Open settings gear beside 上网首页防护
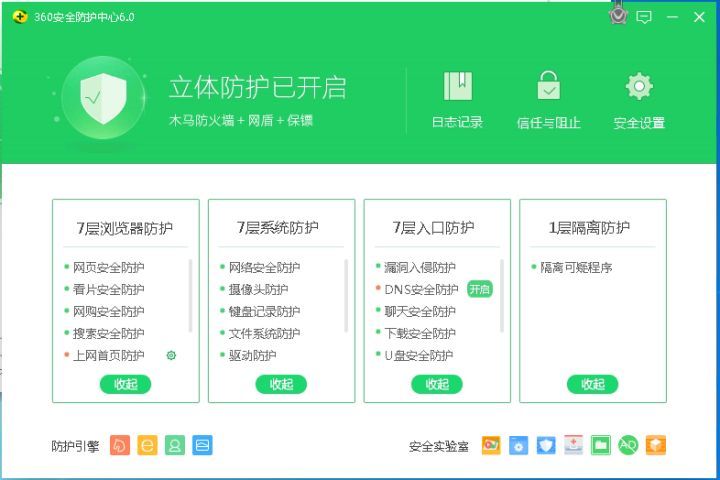The height and width of the screenshot is (480, 720). click(171, 355)
